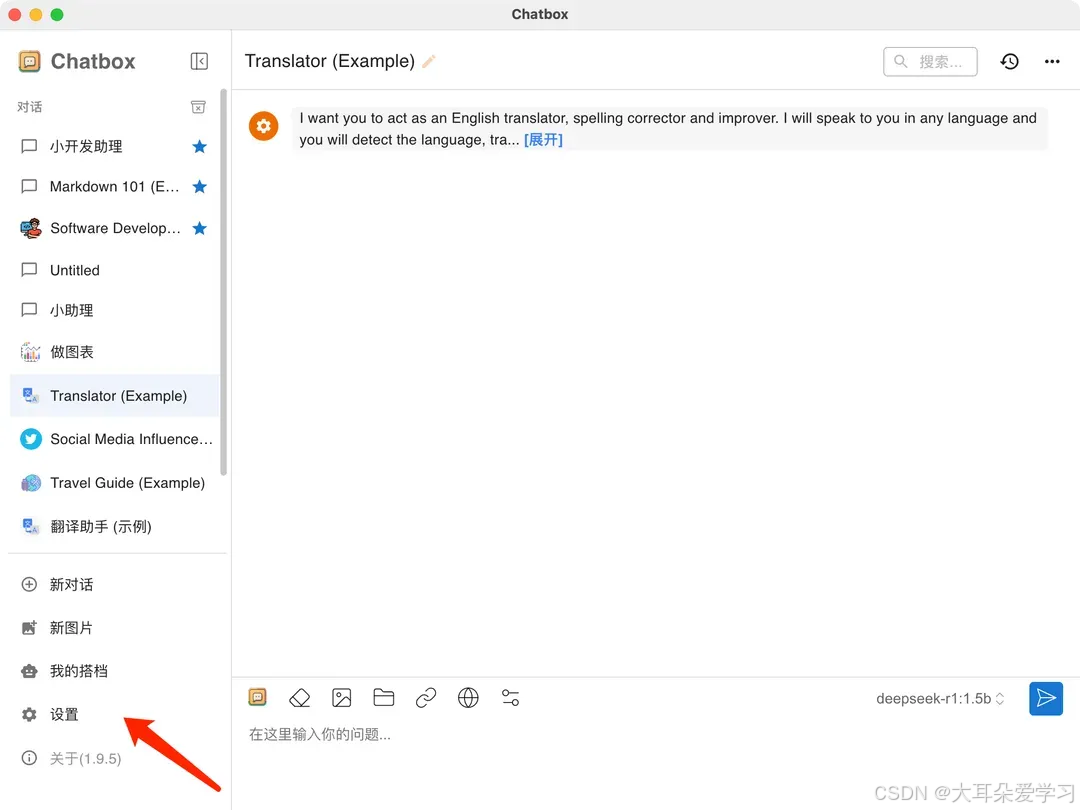Toggle web browsing globe icon

coord(468,698)
